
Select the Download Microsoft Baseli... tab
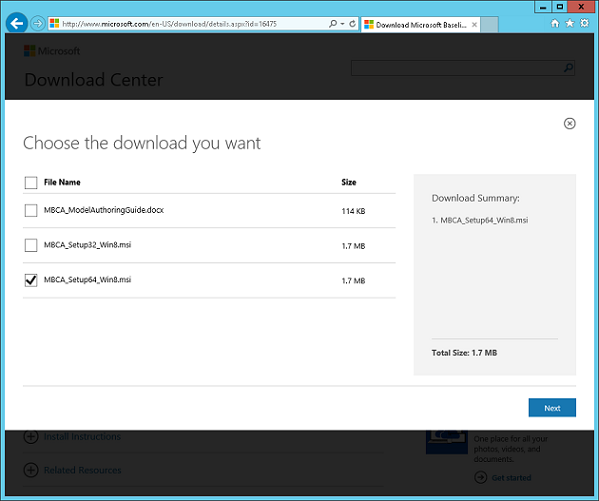pos(420,25)
